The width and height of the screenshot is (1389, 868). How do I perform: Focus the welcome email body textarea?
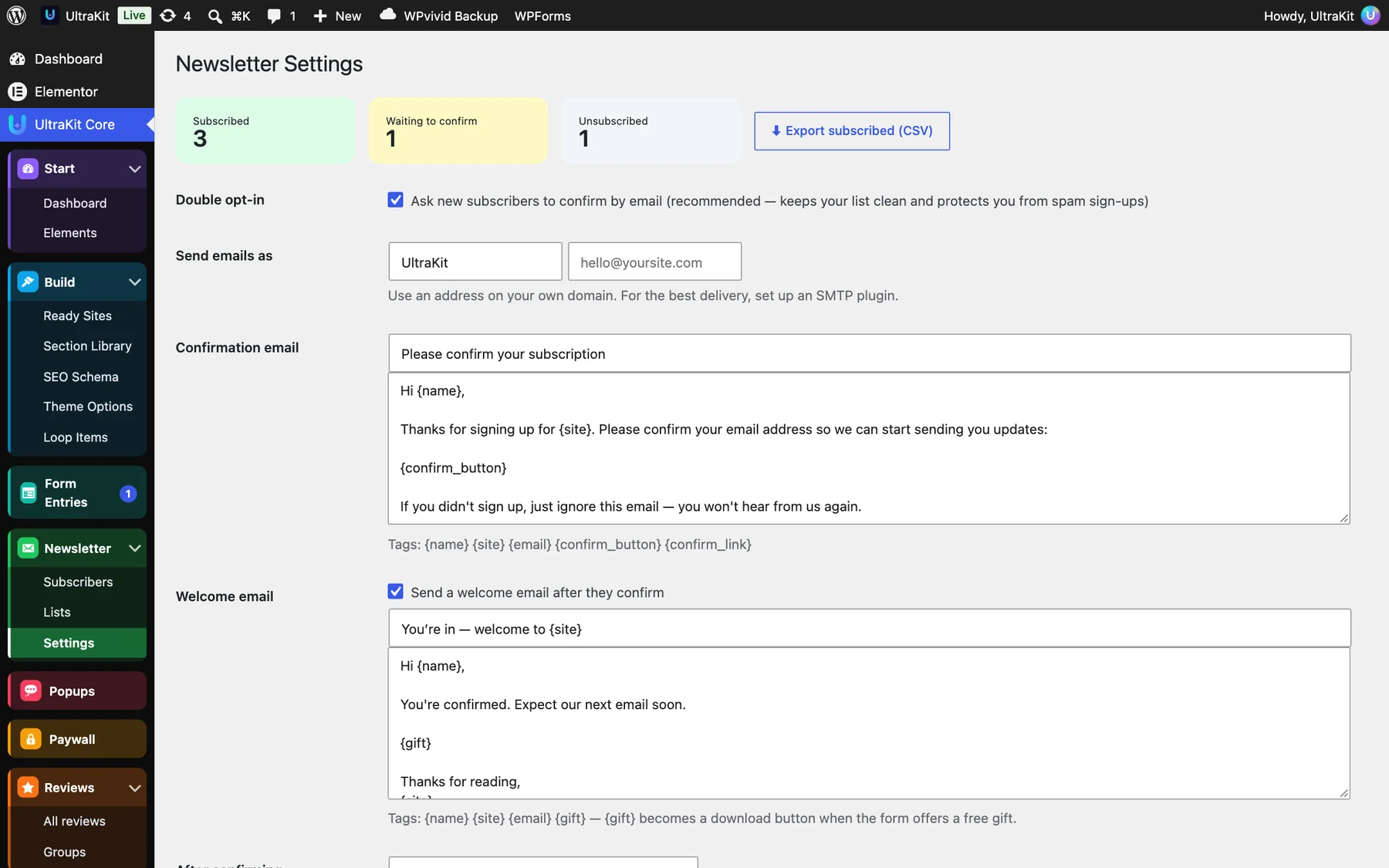point(870,723)
